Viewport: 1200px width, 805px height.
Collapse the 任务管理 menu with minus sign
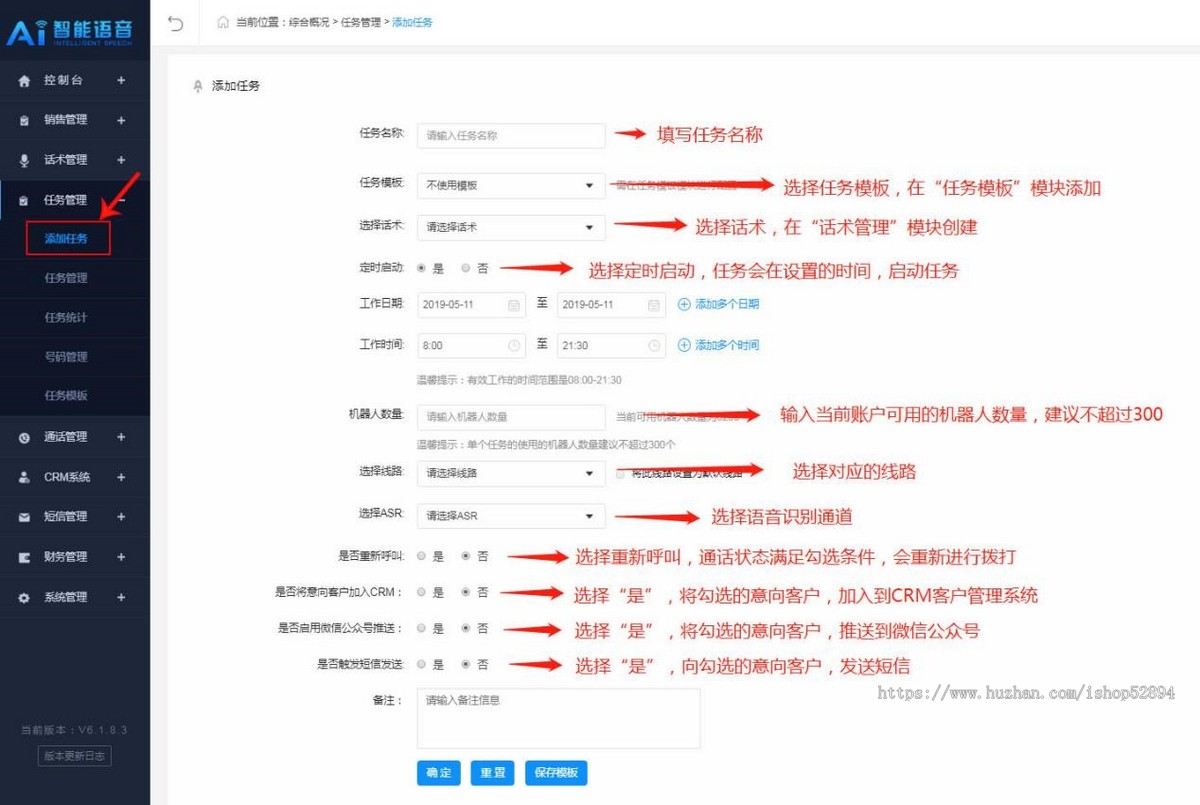point(121,200)
